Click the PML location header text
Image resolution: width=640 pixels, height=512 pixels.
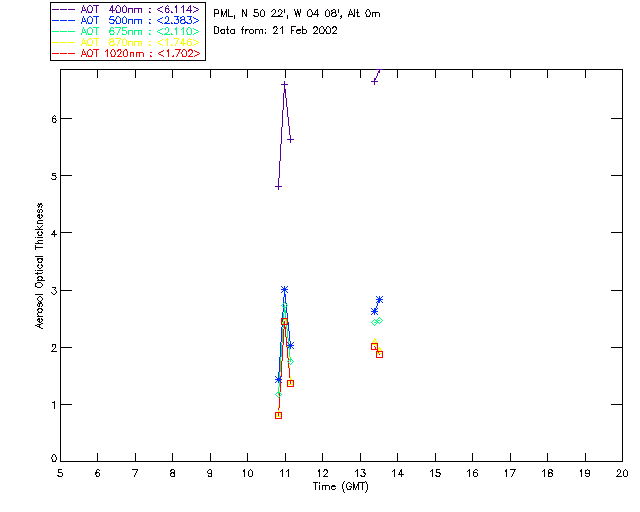[x=297, y=14]
